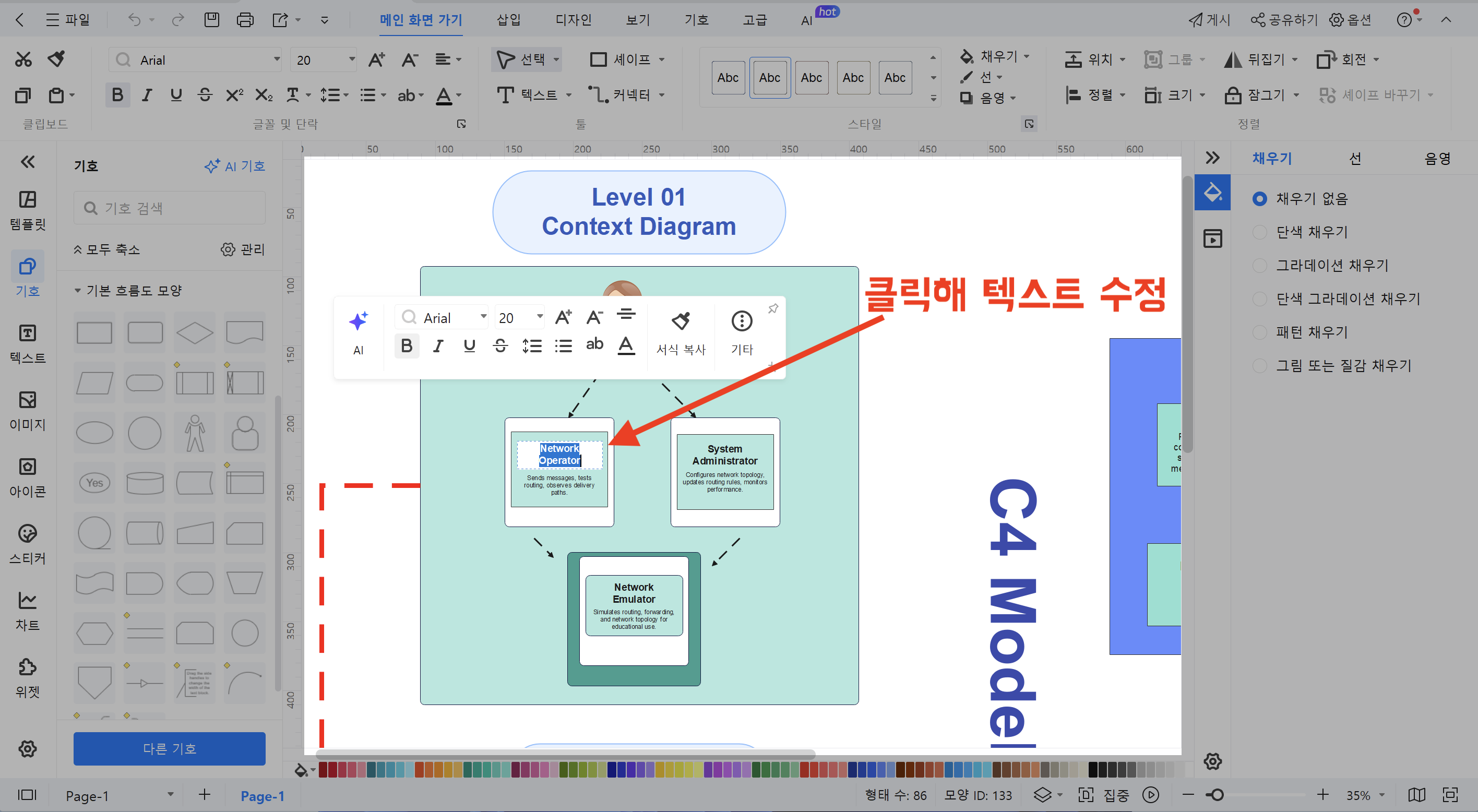Select 패턴 채우기 pattern fill option
The width and height of the screenshot is (1478, 812).
coord(1259,332)
